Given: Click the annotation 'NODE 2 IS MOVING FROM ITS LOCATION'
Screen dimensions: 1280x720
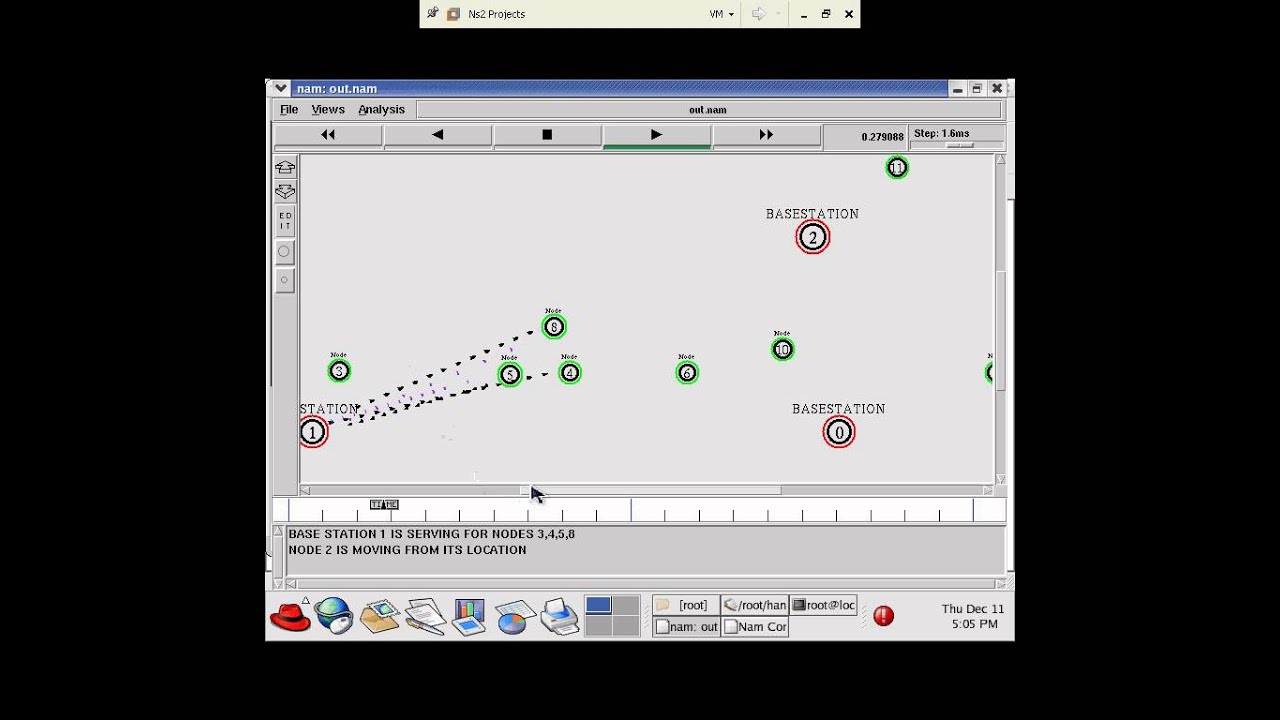Looking at the screenshot, I should tap(407, 550).
